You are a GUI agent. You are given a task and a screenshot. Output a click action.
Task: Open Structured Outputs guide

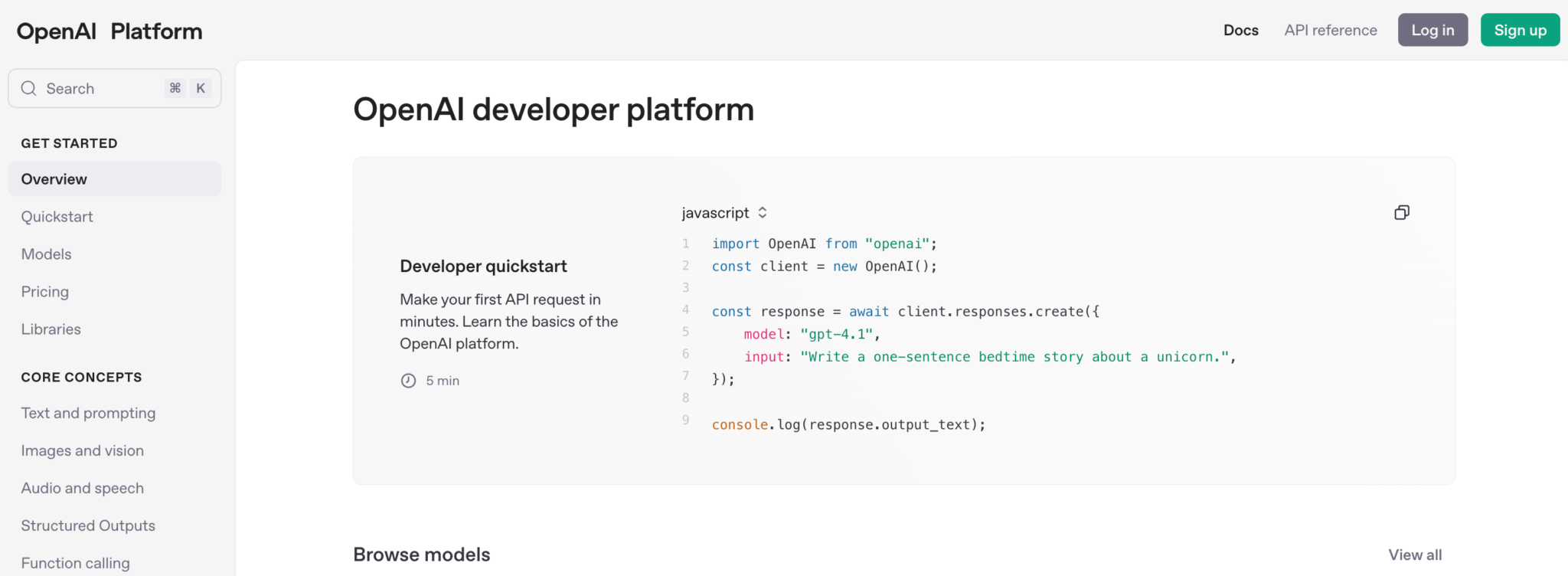click(88, 526)
